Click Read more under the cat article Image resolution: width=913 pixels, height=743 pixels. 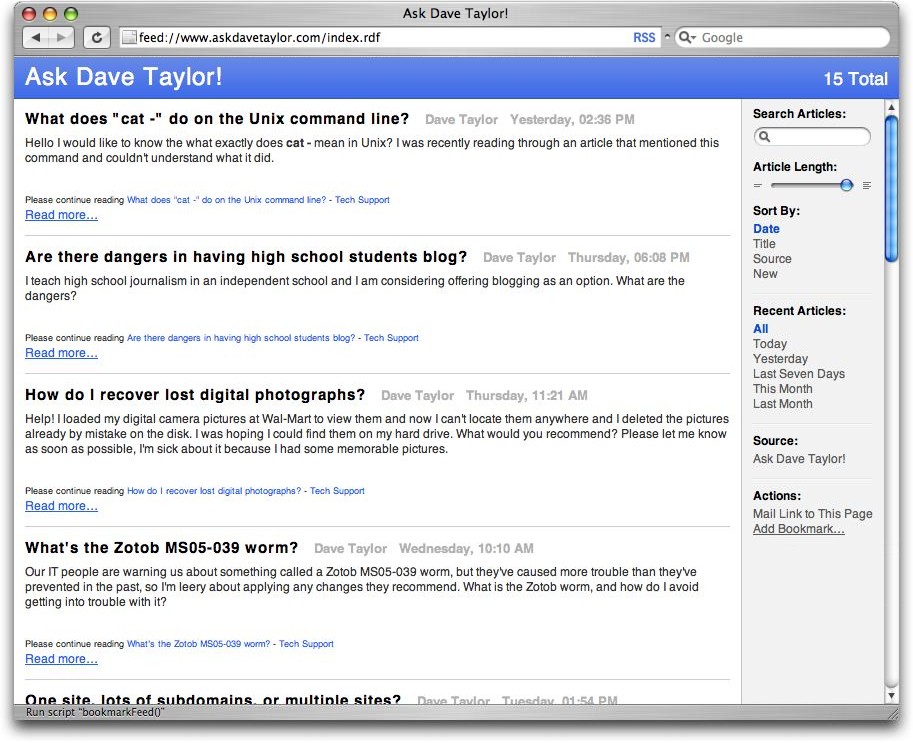pos(61,215)
